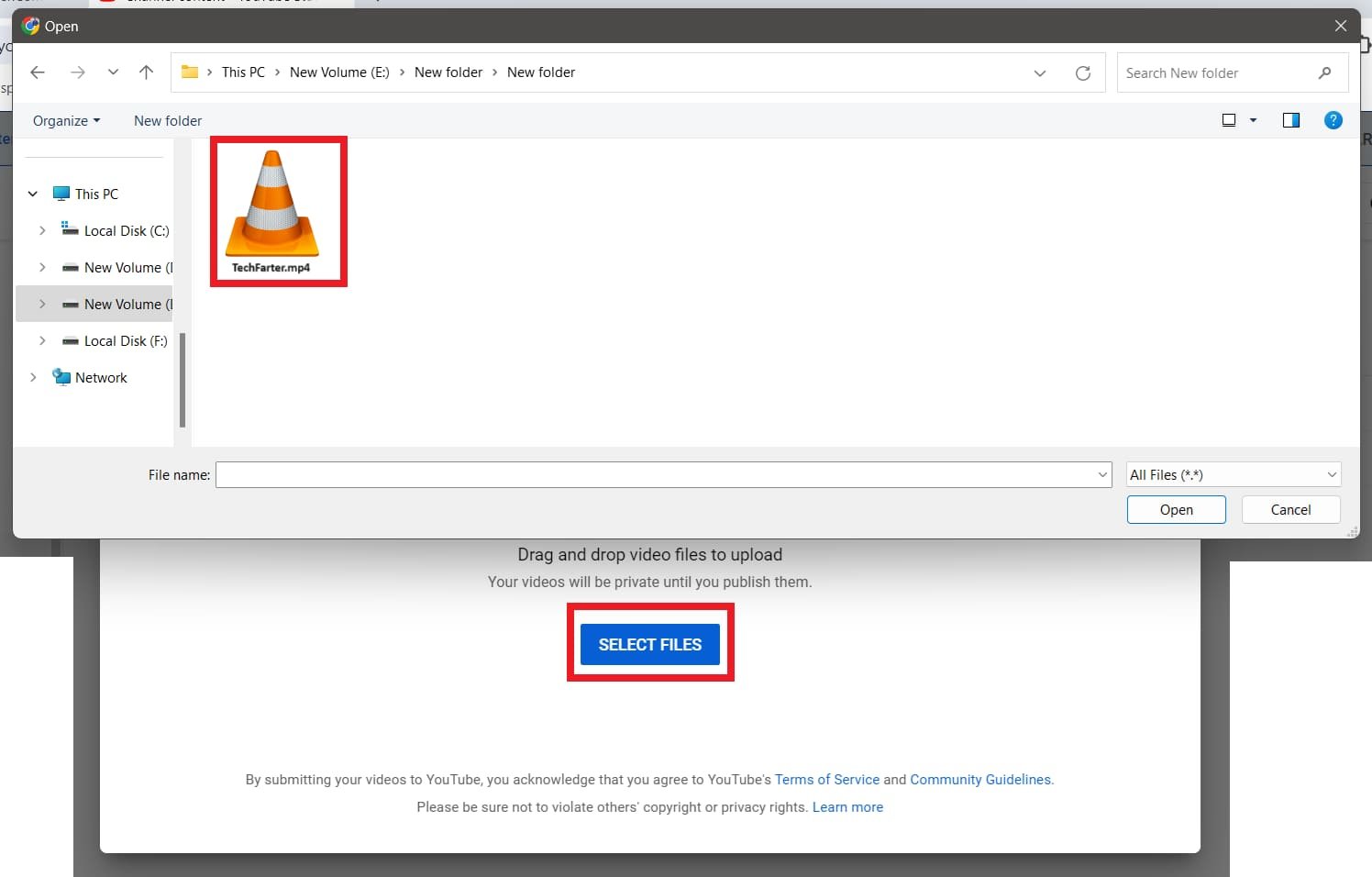Expand Local Disk (C:) in sidebar
This screenshot has width=1372, height=877.
[42, 230]
